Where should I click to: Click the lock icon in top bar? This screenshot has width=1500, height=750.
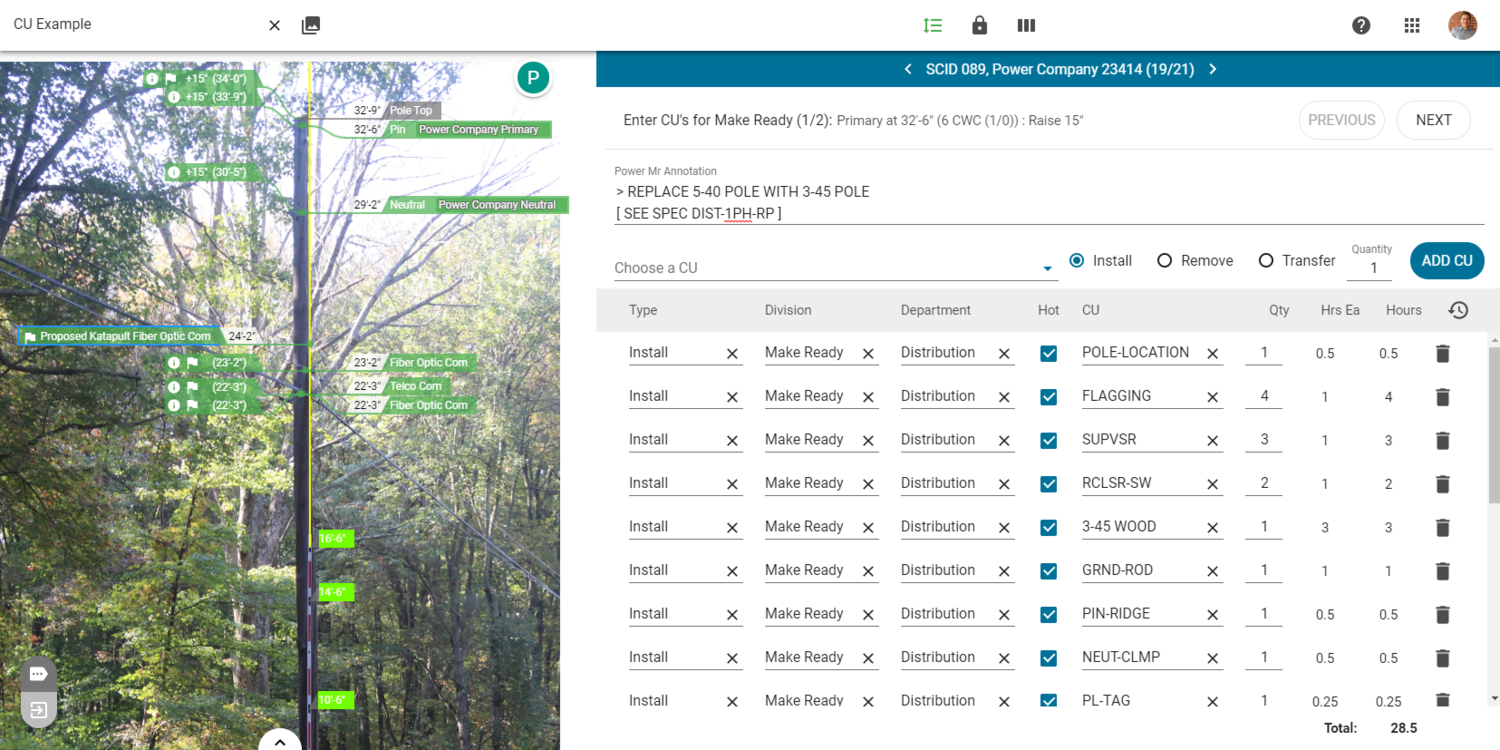point(980,25)
